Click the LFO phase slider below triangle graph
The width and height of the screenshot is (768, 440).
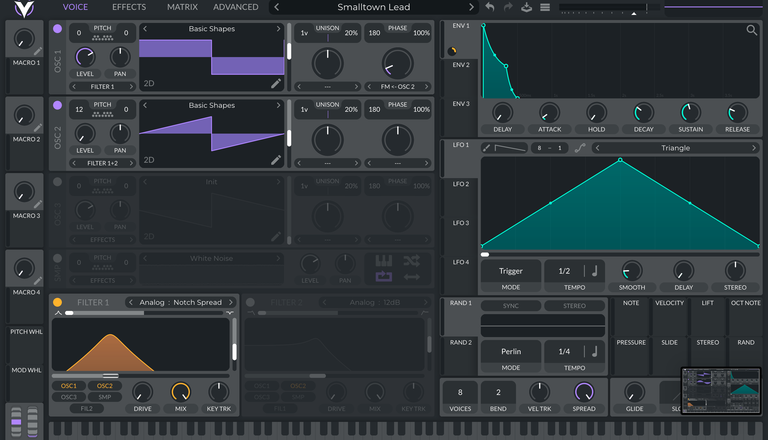(x=620, y=254)
